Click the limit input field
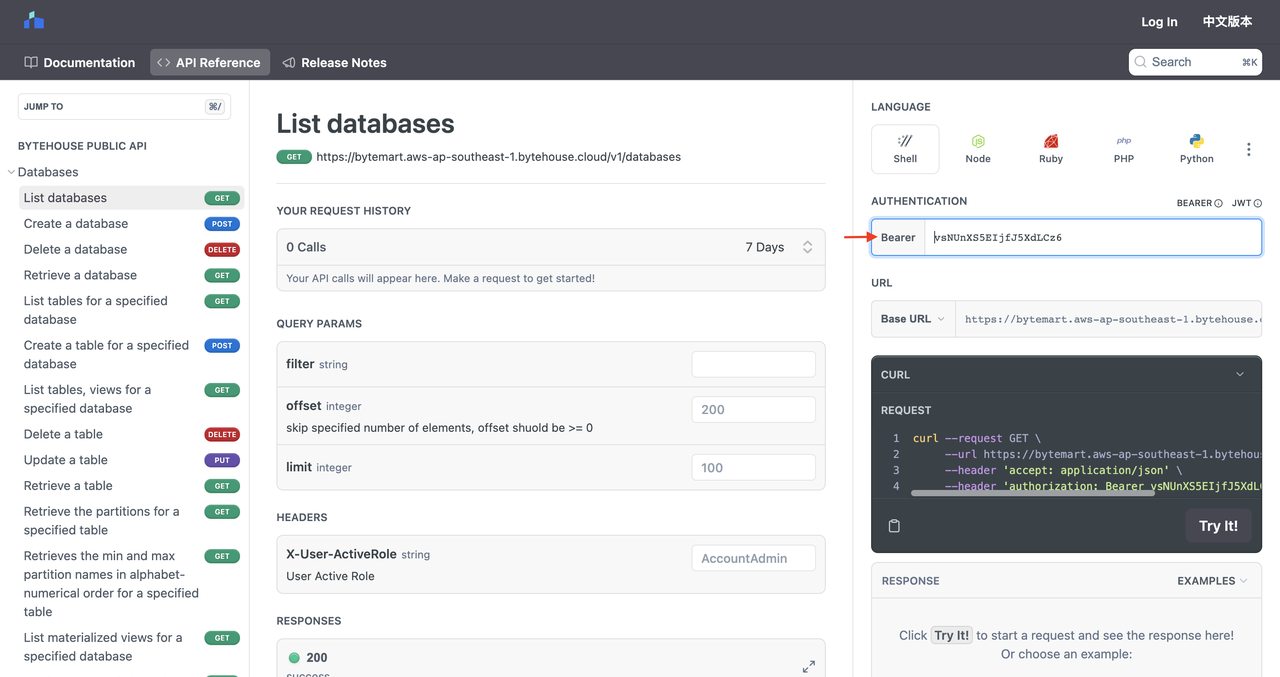The height and width of the screenshot is (677, 1280). pos(753,467)
